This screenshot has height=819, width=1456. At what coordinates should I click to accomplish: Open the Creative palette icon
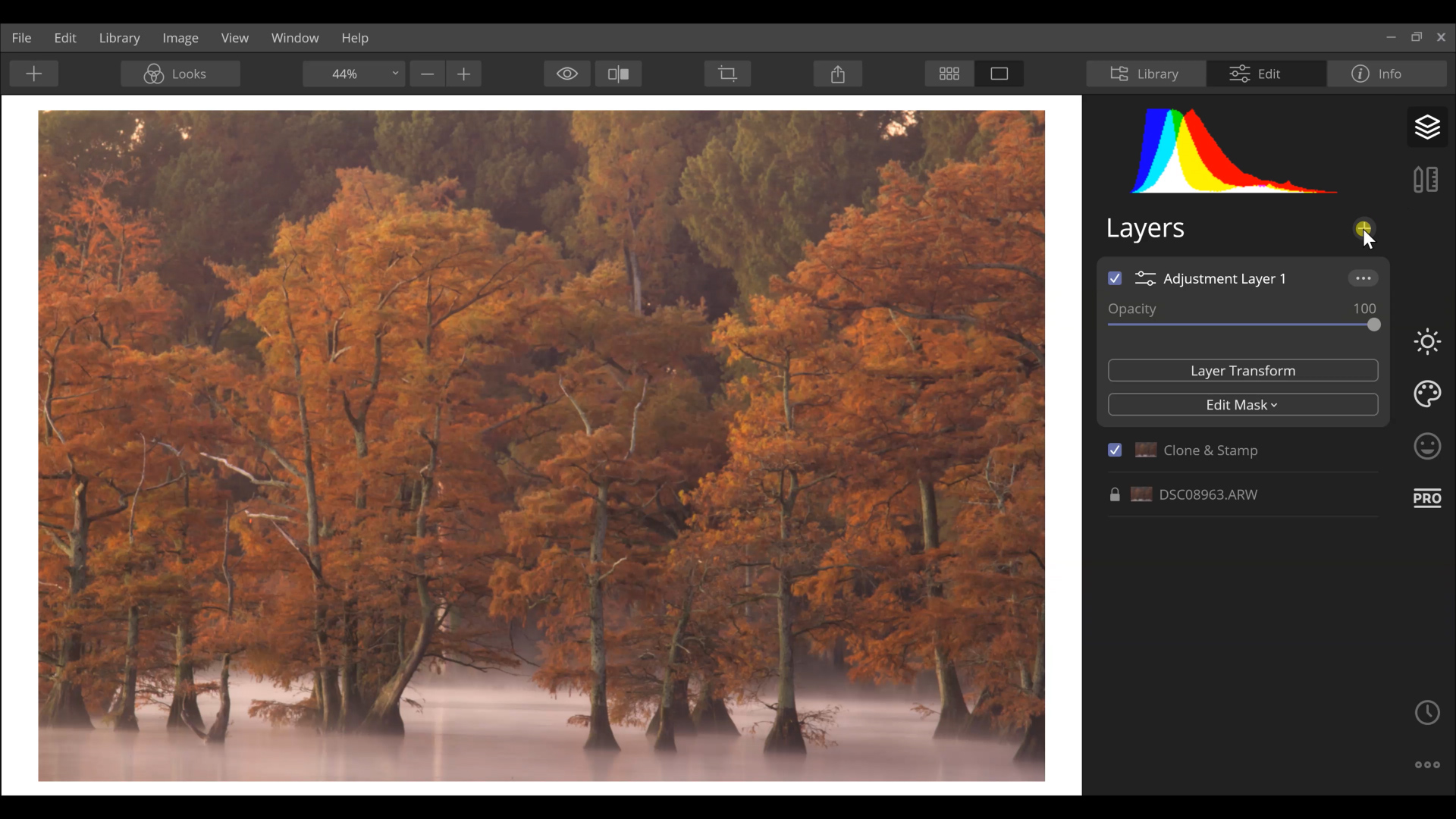click(1427, 394)
